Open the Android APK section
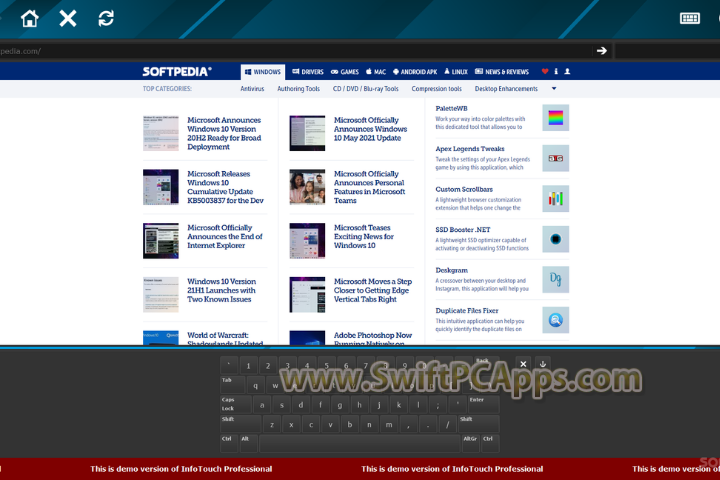The height and width of the screenshot is (480, 720). (415, 72)
